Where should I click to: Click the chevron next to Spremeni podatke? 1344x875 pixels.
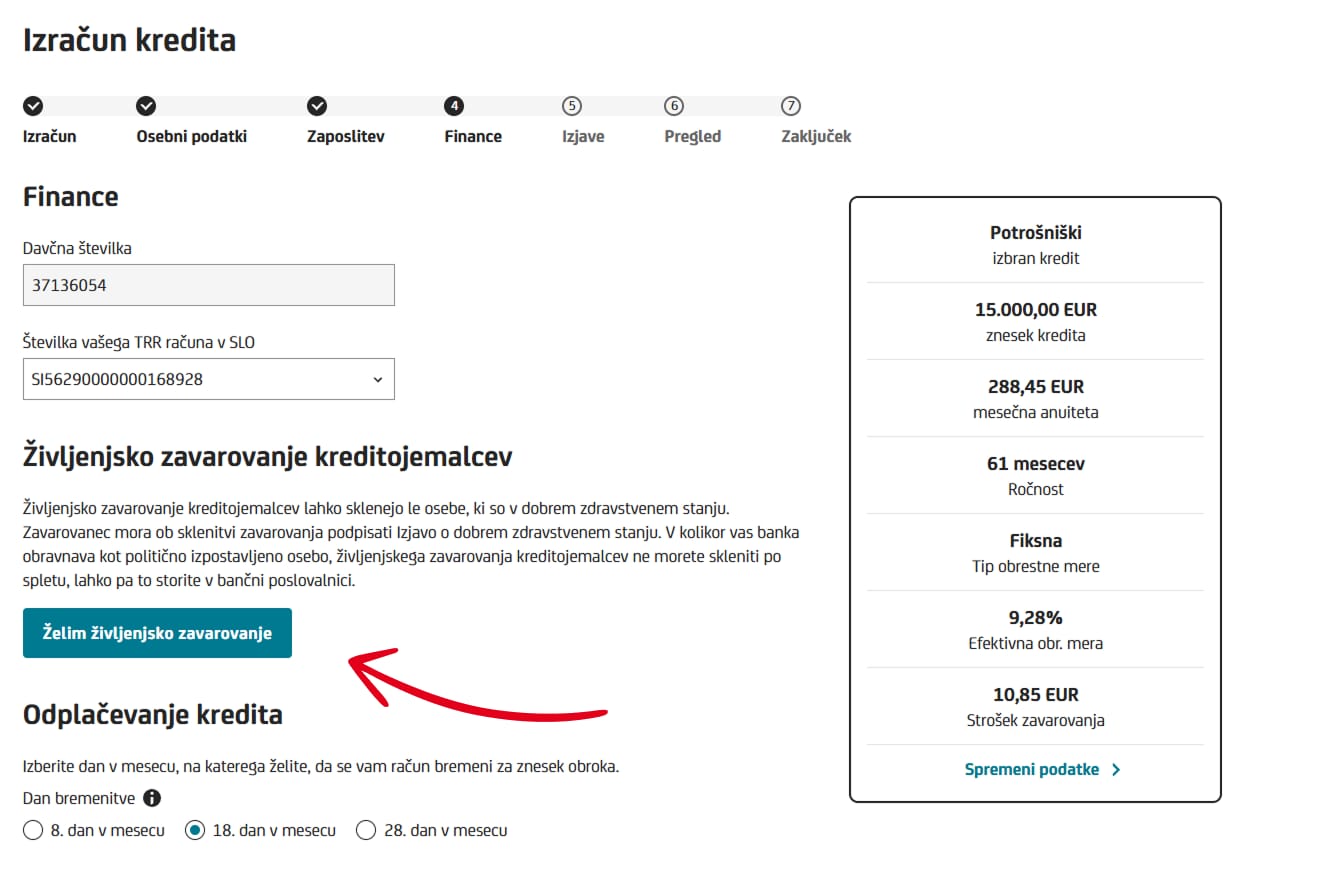[1116, 770]
